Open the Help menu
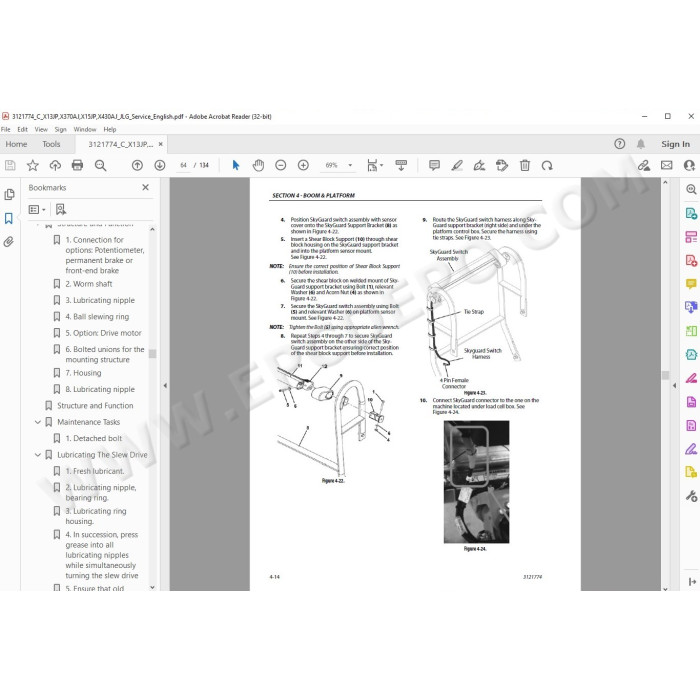This screenshot has height=700, width=700. pyautogui.click(x=110, y=129)
